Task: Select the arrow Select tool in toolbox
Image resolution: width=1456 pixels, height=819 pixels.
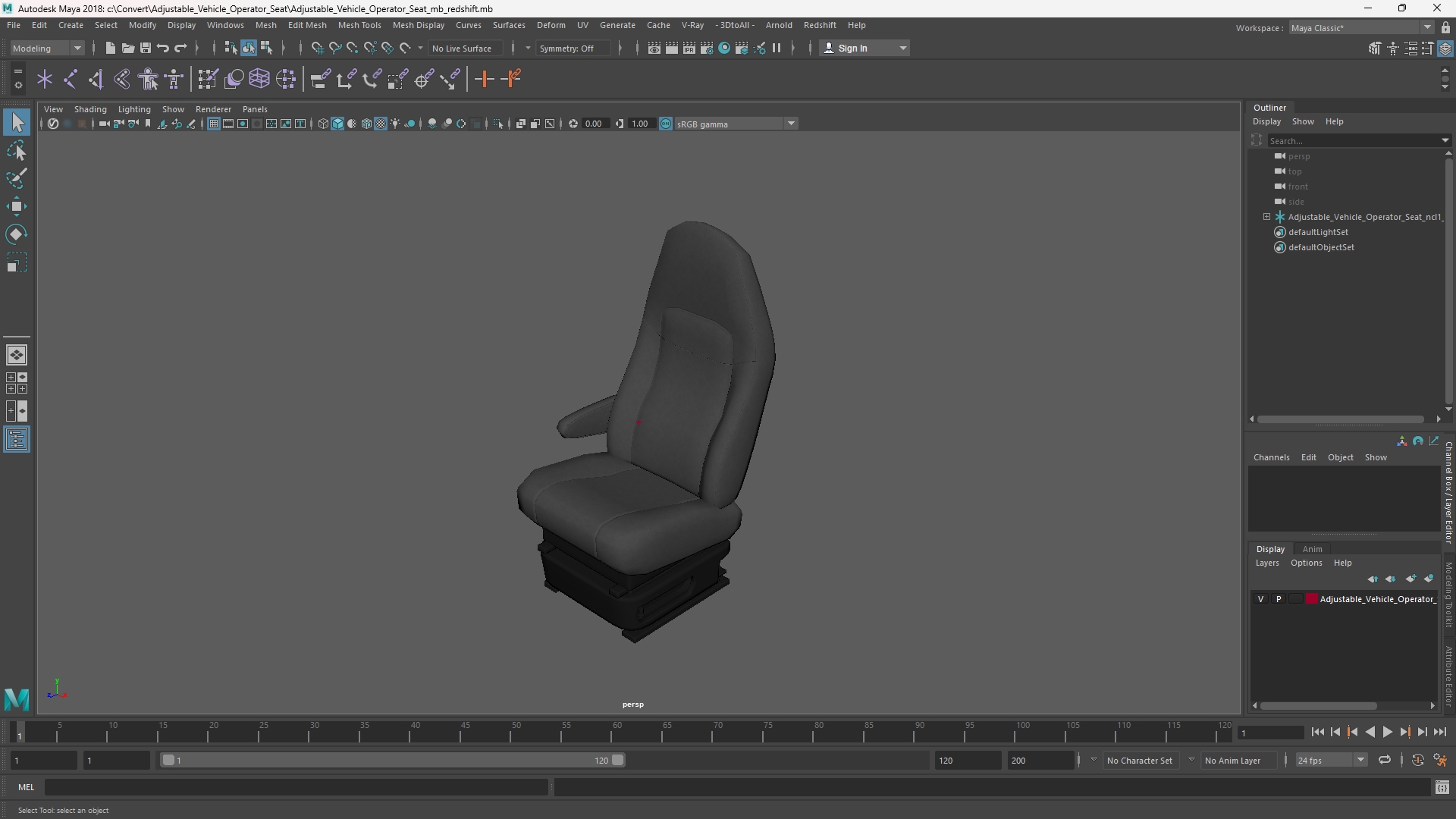Action: [x=17, y=122]
